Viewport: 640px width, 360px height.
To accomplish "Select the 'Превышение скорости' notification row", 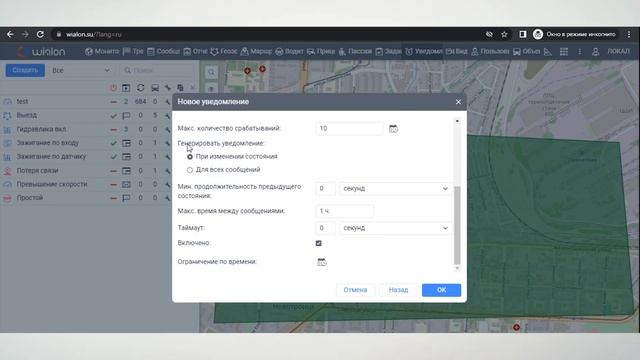I will coord(86,184).
